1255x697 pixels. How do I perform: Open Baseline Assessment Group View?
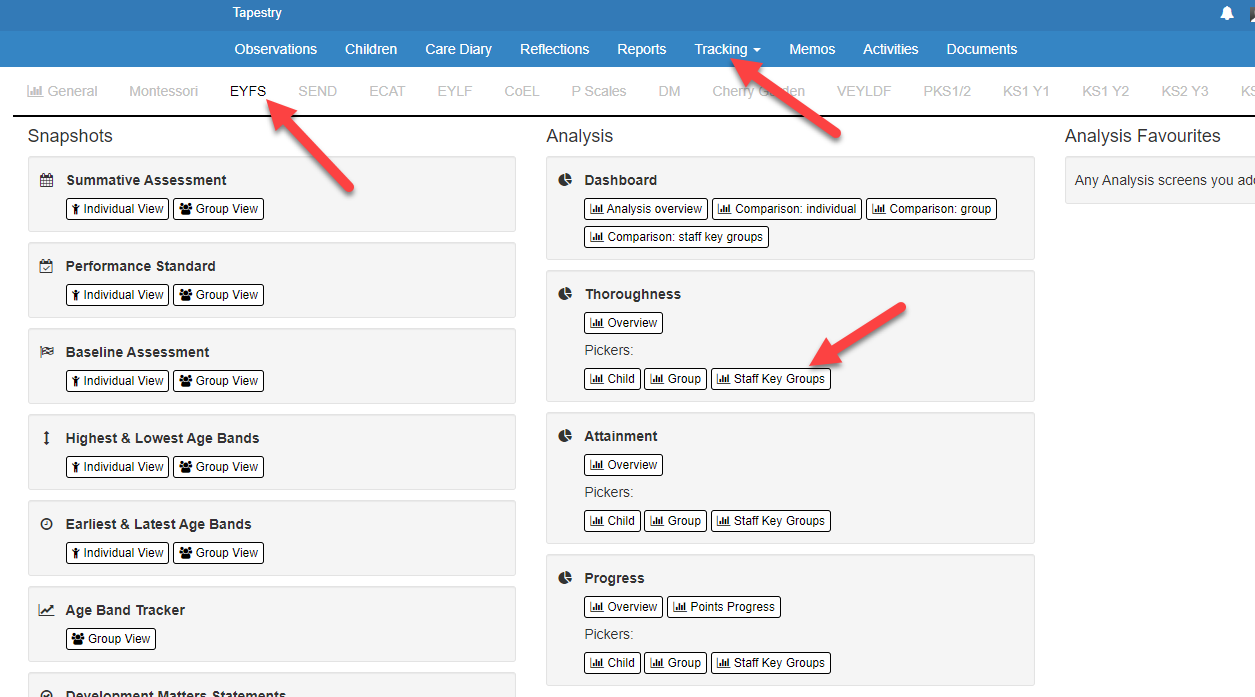pos(218,381)
